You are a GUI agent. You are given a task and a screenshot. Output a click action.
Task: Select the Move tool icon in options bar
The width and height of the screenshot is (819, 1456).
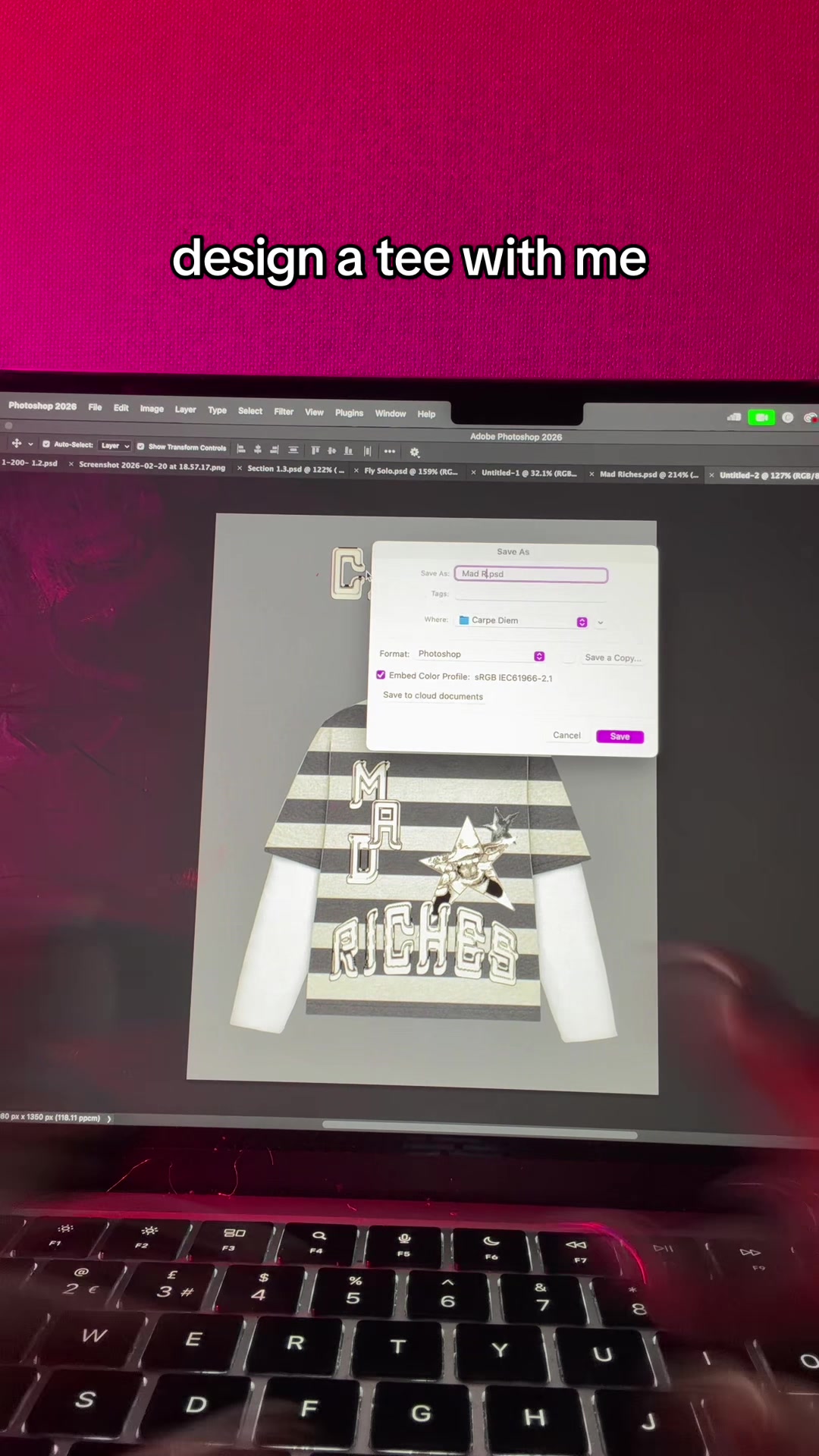click(x=17, y=443)
